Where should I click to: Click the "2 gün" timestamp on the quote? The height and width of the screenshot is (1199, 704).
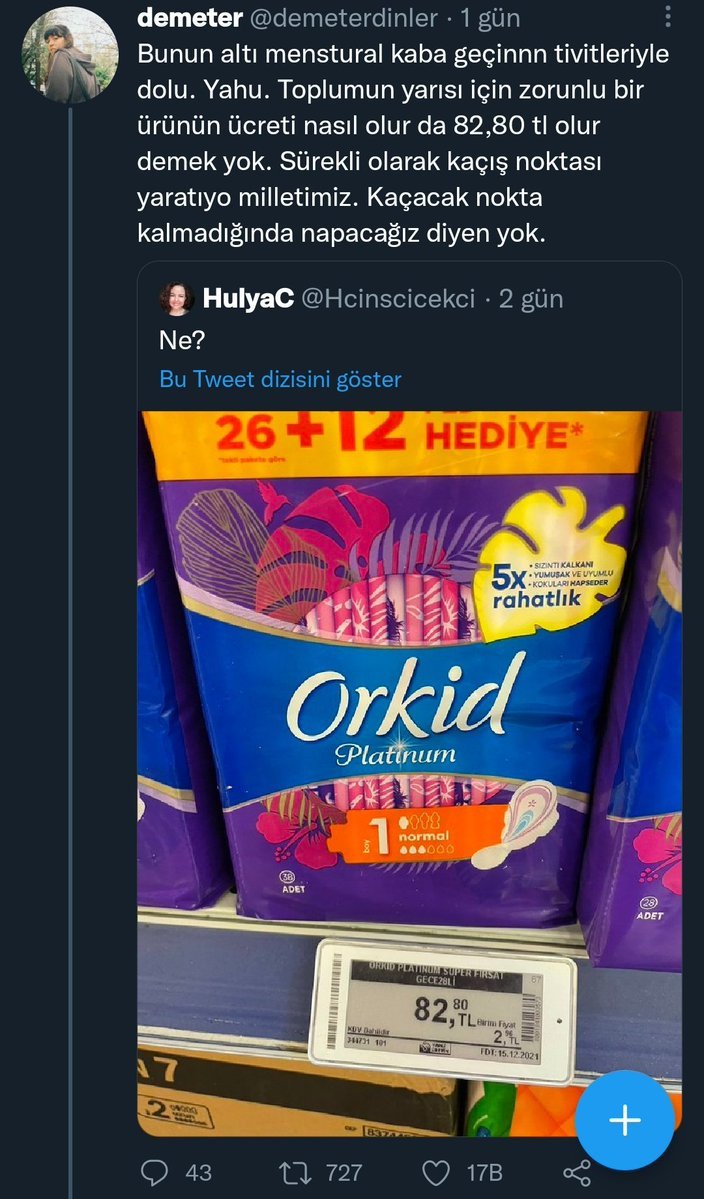530,298
